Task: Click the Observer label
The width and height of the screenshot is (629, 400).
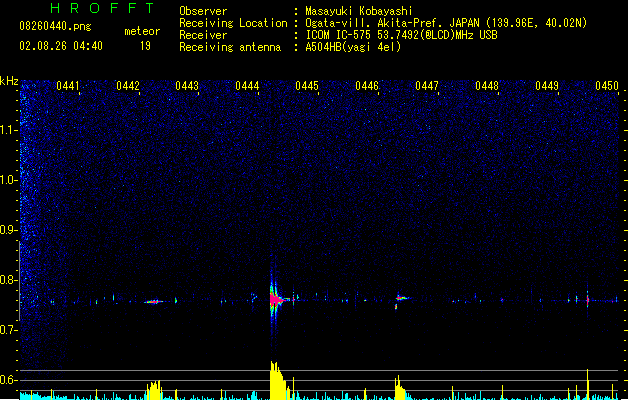Action: click(x=203, y=11)
